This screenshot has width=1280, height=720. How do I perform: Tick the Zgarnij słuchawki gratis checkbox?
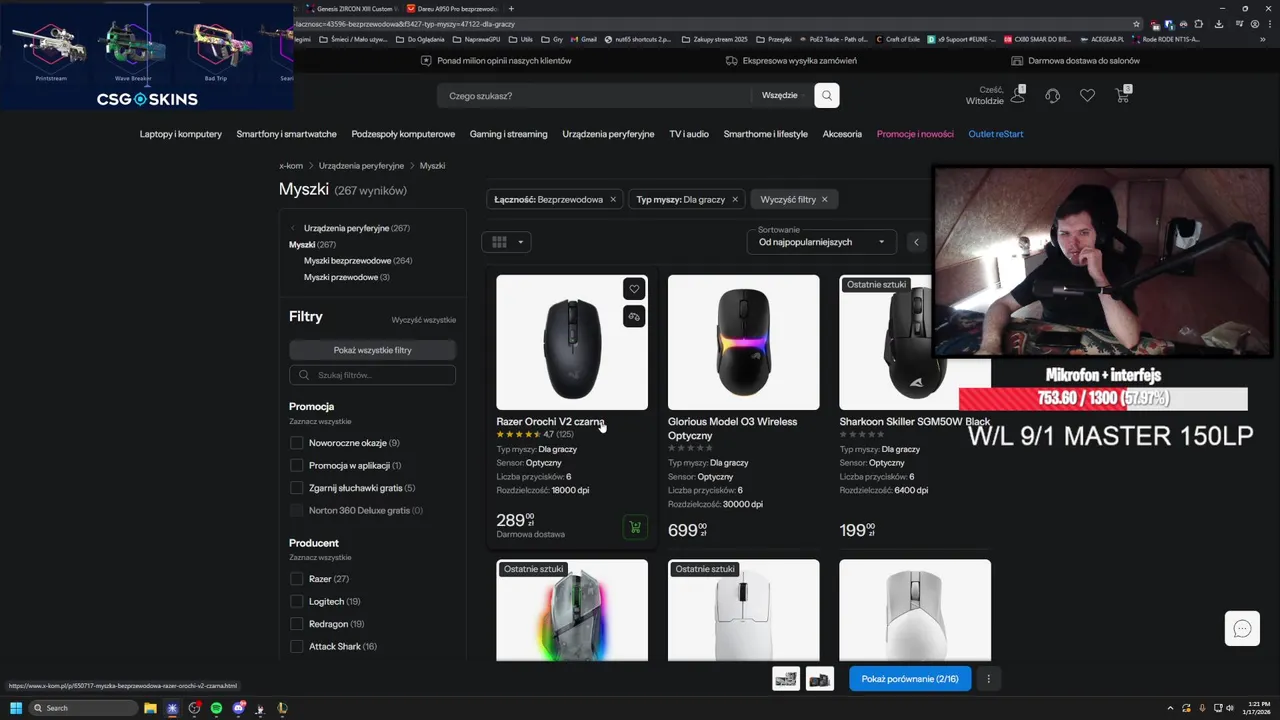pos(296,488)
